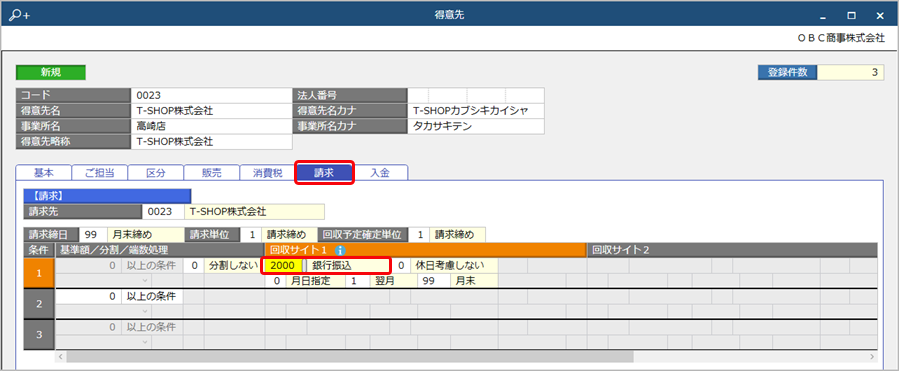Select the 請求 tab
The height and width of the screenshot is (371, 899).
click(325, 173)
